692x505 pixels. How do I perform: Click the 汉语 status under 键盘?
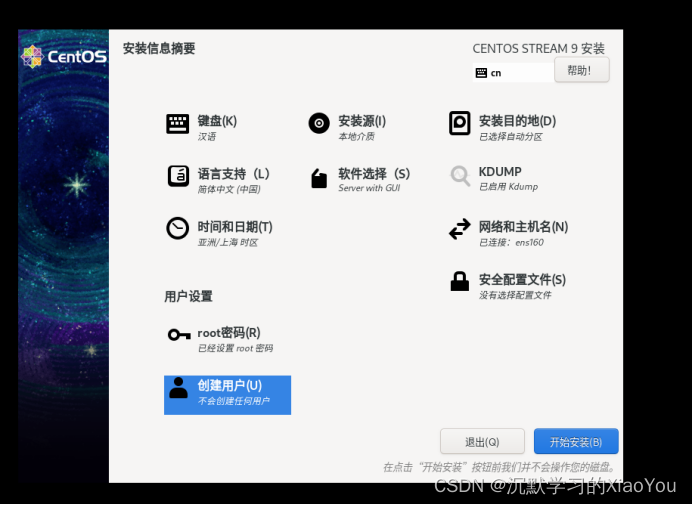point(207,136)
